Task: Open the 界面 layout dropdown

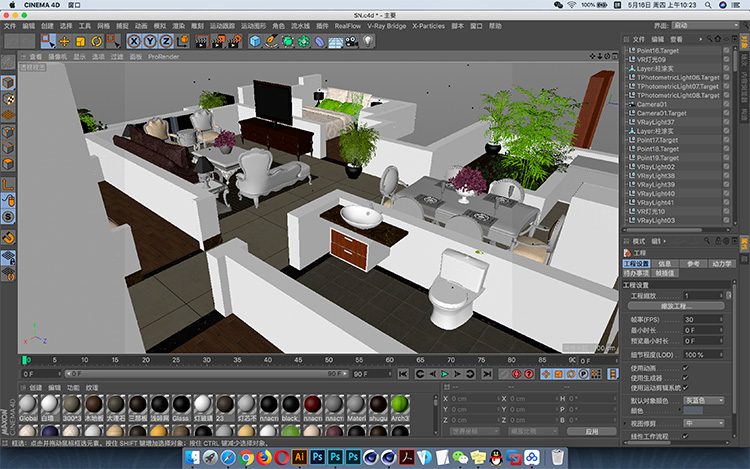Action: (705, 25)
